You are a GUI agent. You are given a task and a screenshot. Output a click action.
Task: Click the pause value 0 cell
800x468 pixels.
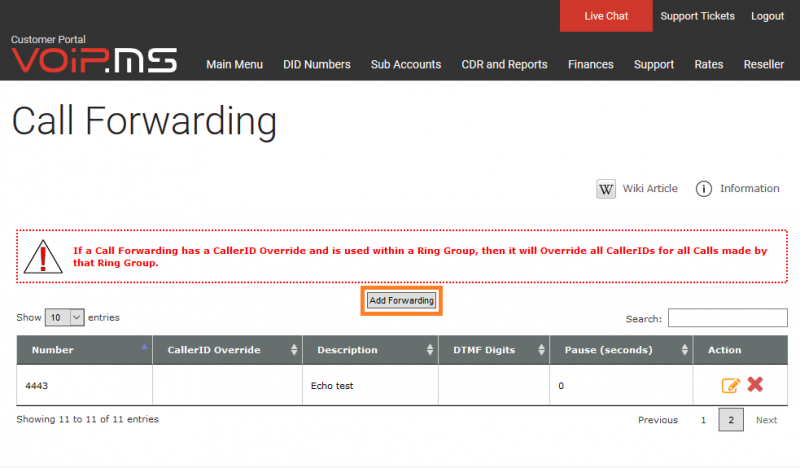(621, 385)
